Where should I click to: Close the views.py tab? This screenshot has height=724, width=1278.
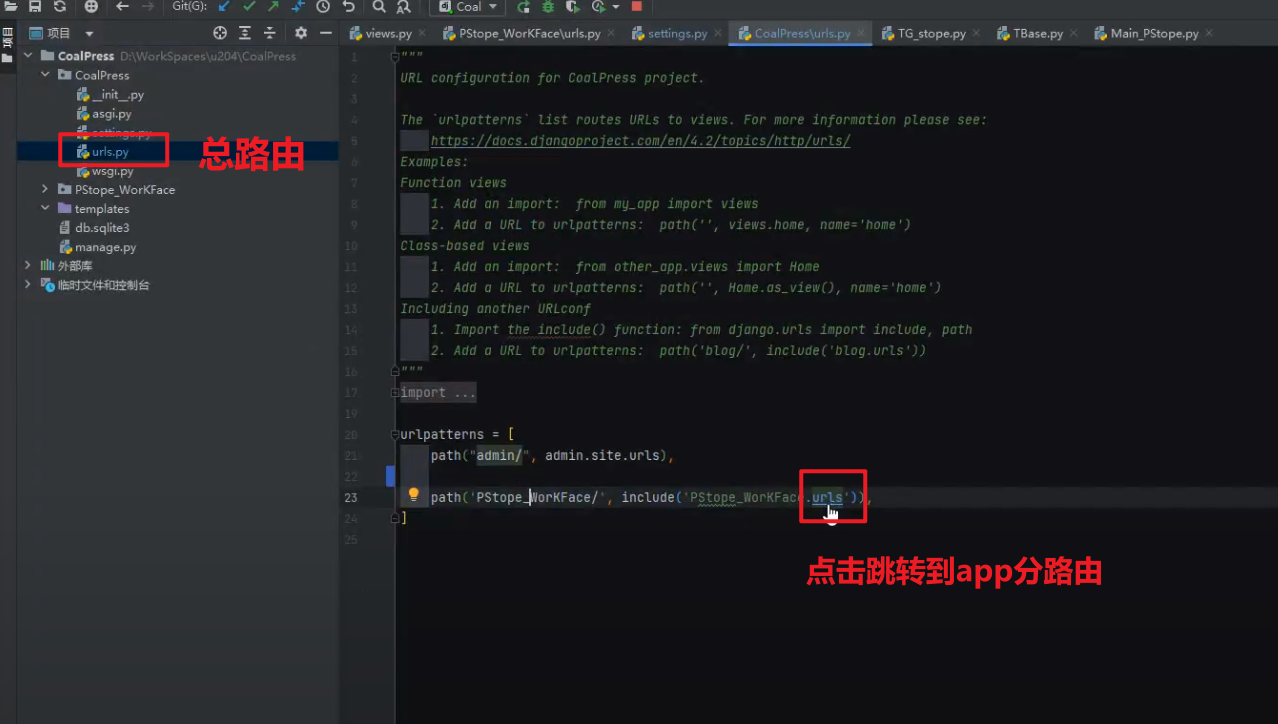click(x=420, y=33)
